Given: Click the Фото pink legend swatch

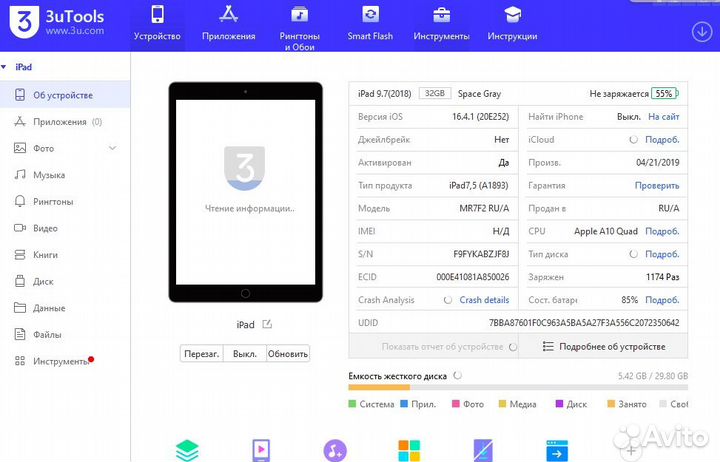Looking at the screenshot, I should click(x=456, y=404).
